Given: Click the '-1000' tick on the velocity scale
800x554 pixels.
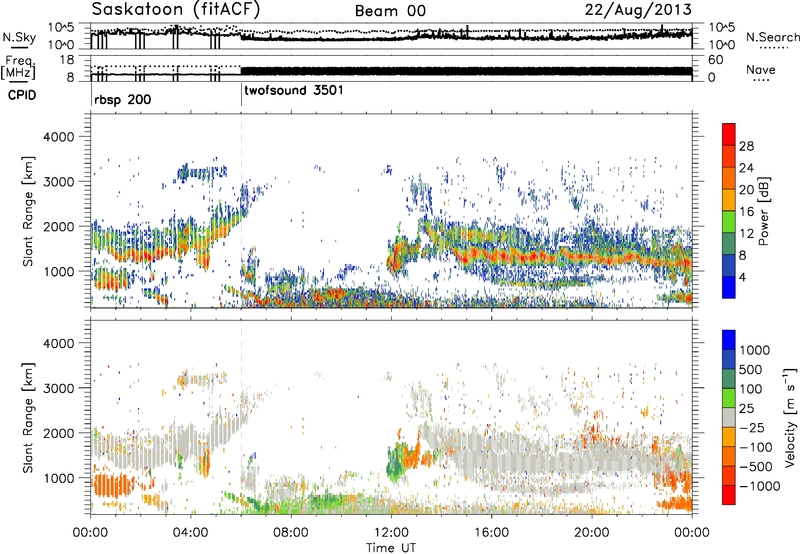Looking at the screenshot, I should 759,486.
